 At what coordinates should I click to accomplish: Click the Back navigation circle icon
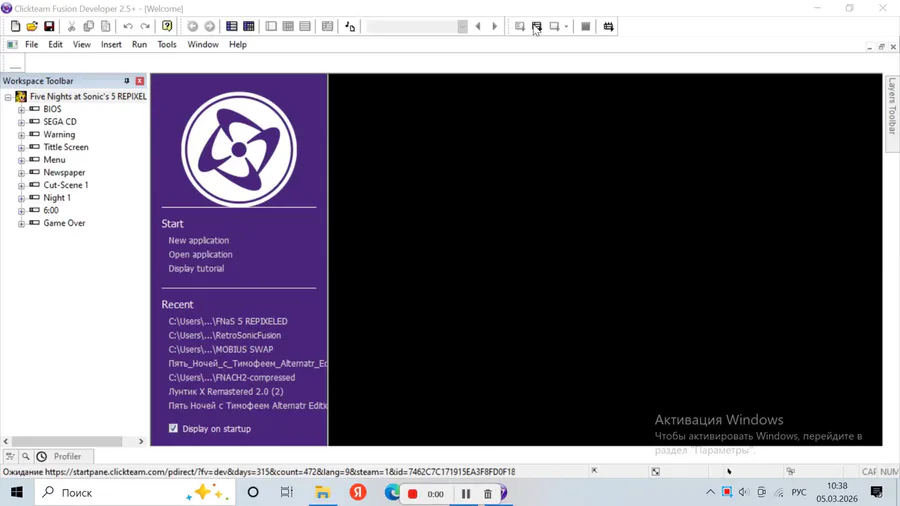(193, 26)
